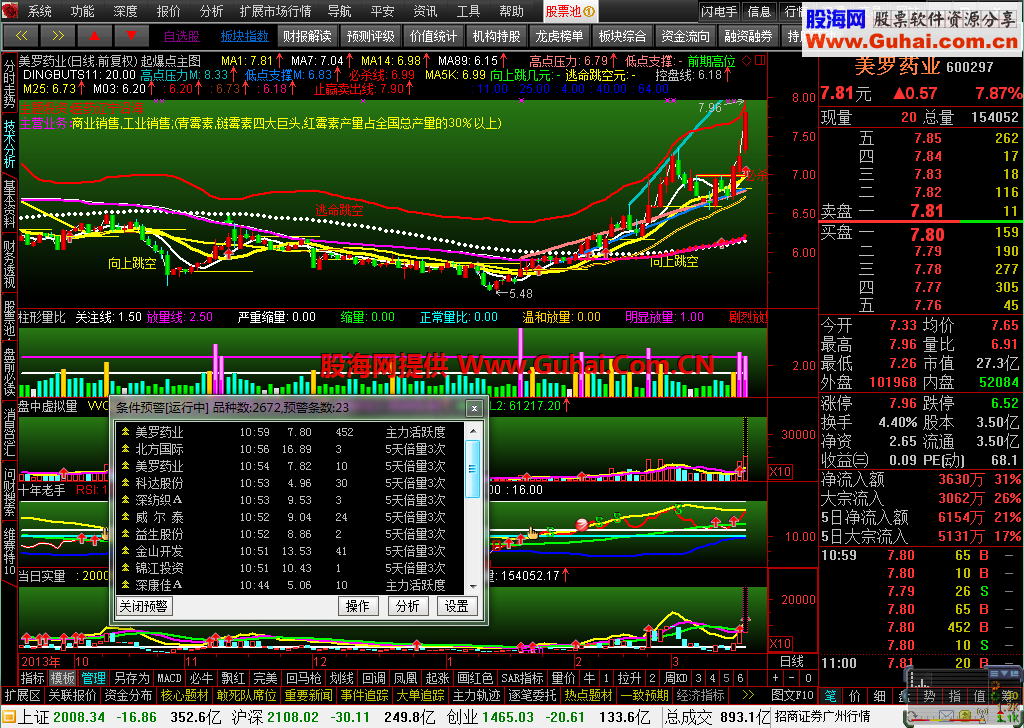Screen dimensions: 1024x728
Task: Select the 模板 tab at bottom
Action: (x=63, y=678)
